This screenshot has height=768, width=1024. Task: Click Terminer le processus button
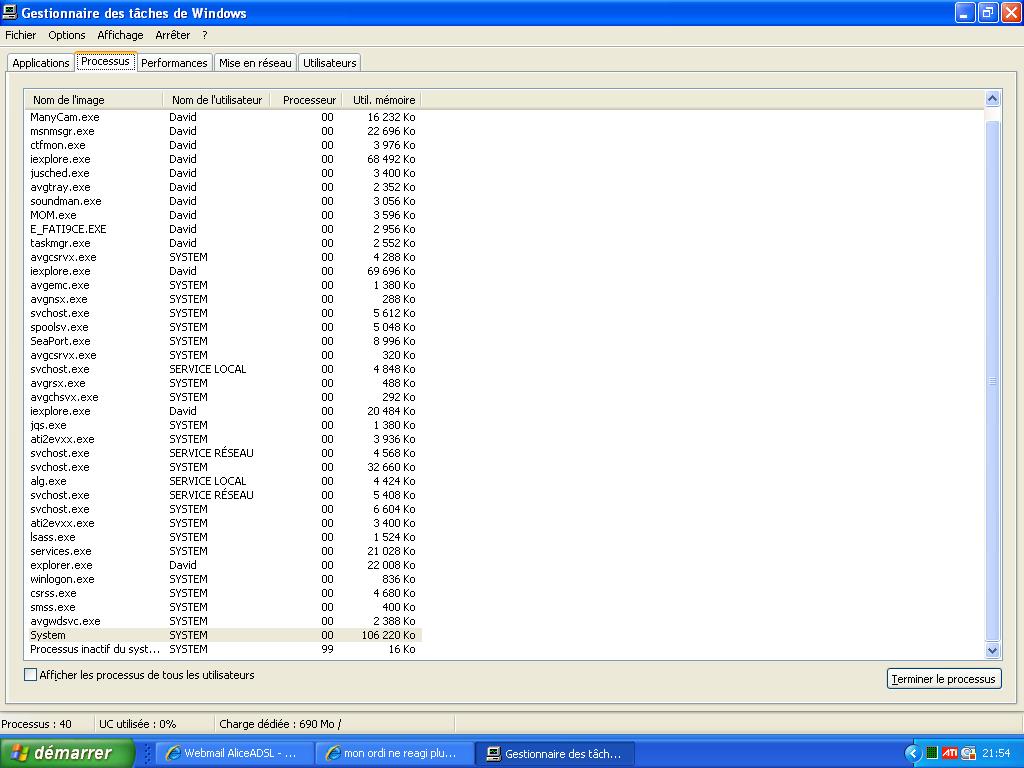point(944,679)
